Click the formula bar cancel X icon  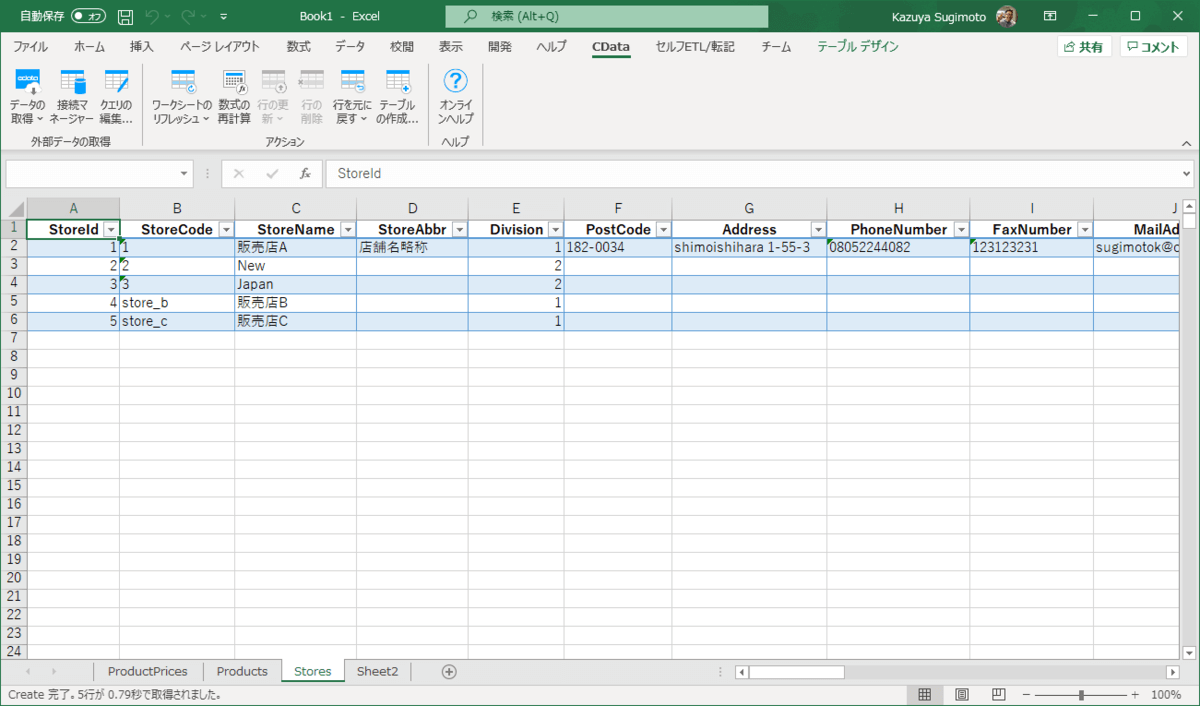[x=238, y=173]
